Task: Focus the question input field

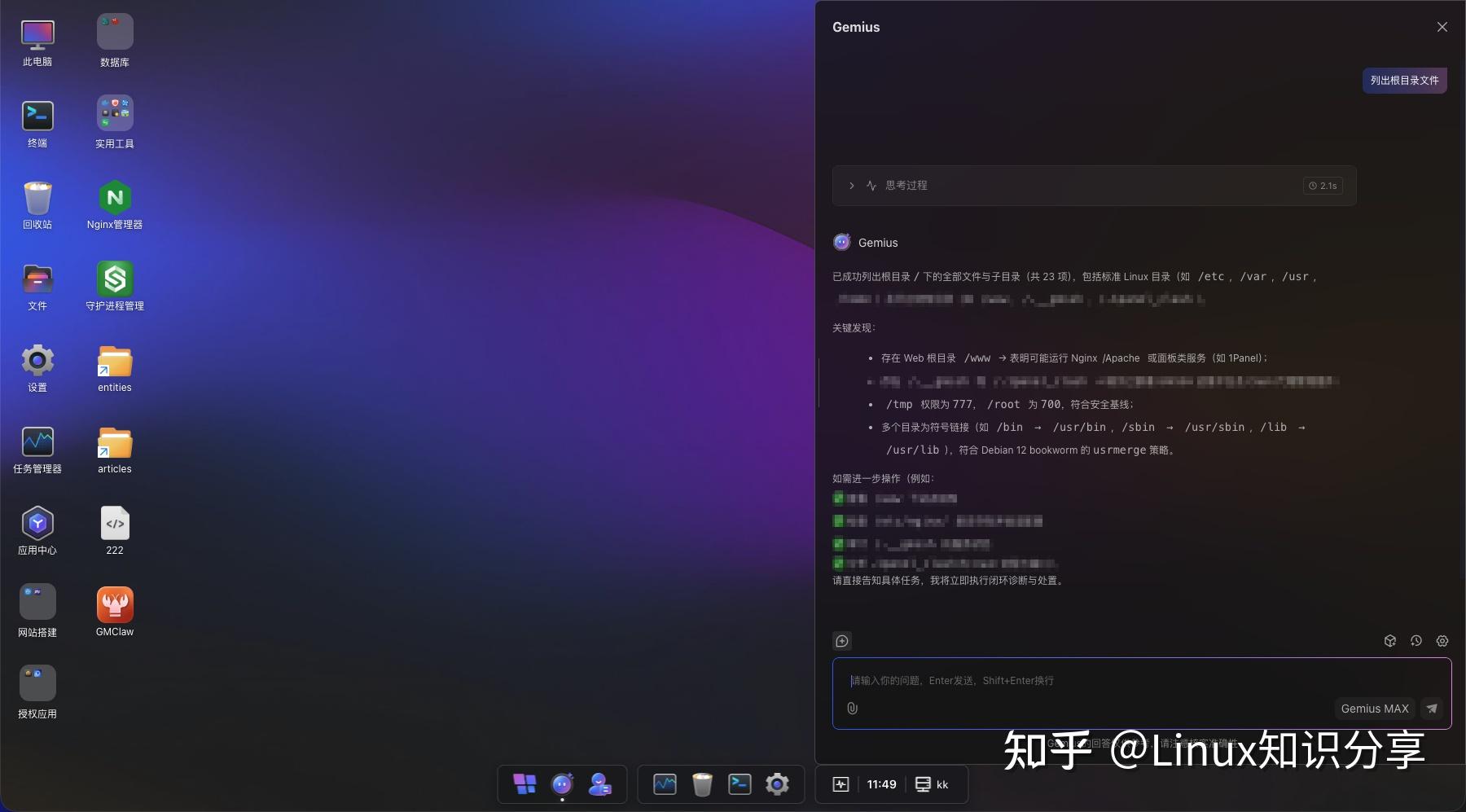Action: pyautogui.click(x=1142, y=680)
